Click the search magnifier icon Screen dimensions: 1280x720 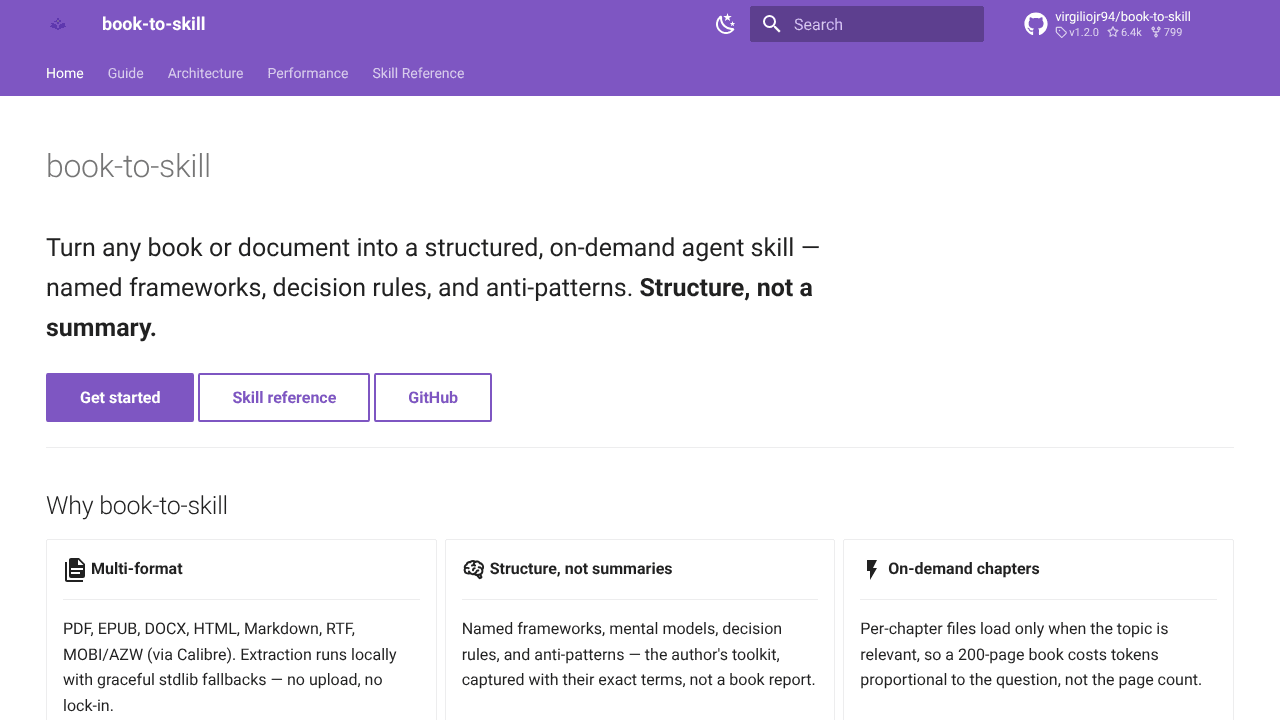(771, 24)
